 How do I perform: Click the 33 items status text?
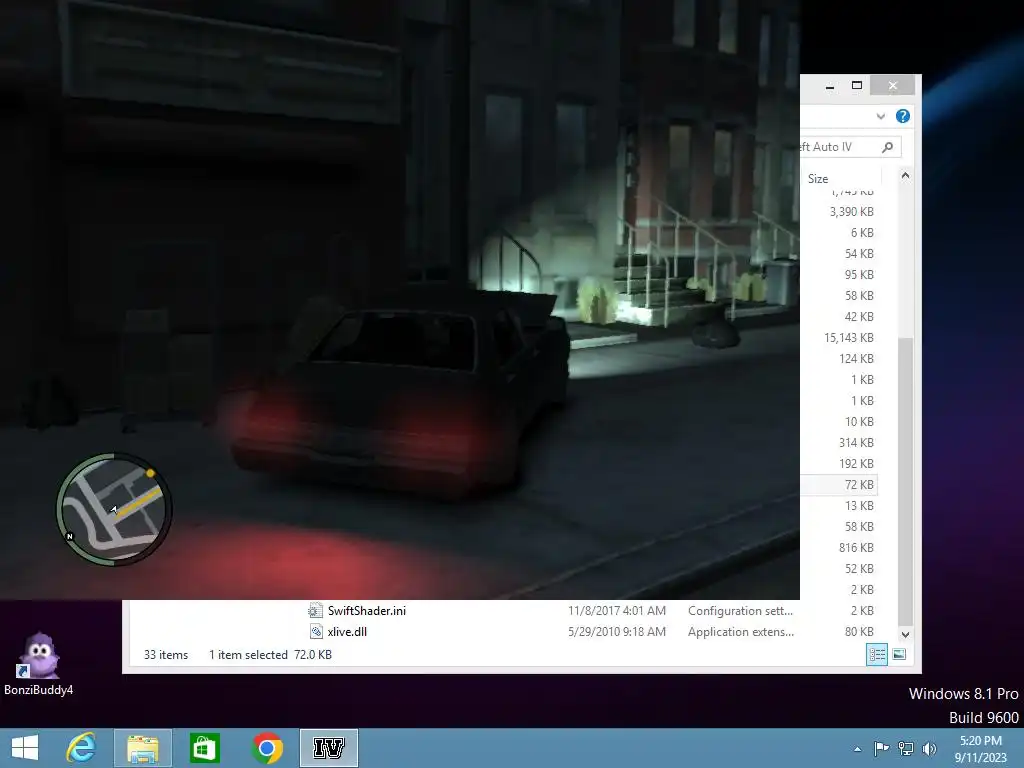pyautogui.click(x=166, y=654)
